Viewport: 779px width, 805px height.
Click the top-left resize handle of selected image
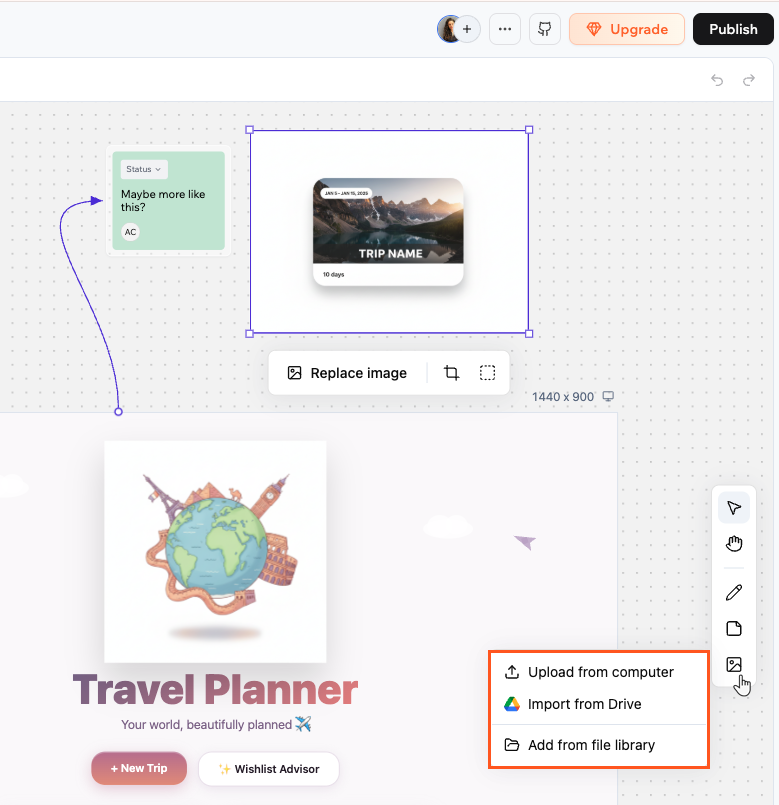(x=250, y=130)
